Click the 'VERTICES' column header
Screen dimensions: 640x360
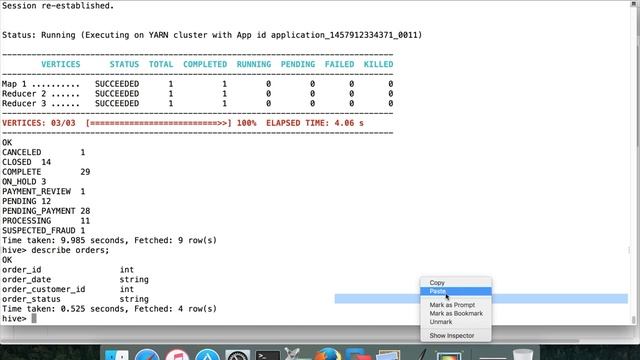point(61,64)
